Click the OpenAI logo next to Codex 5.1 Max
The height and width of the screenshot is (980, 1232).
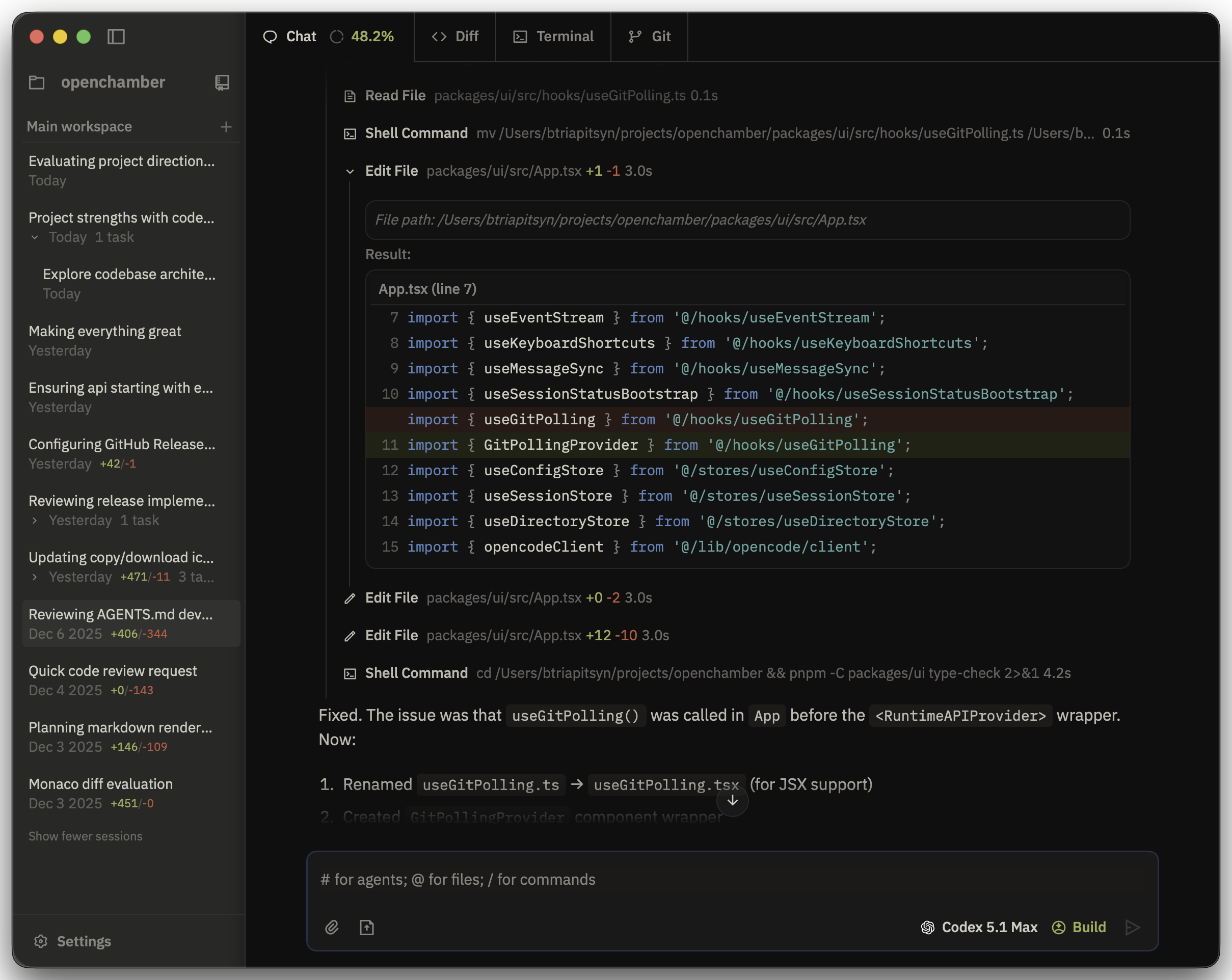pos(927,927)
